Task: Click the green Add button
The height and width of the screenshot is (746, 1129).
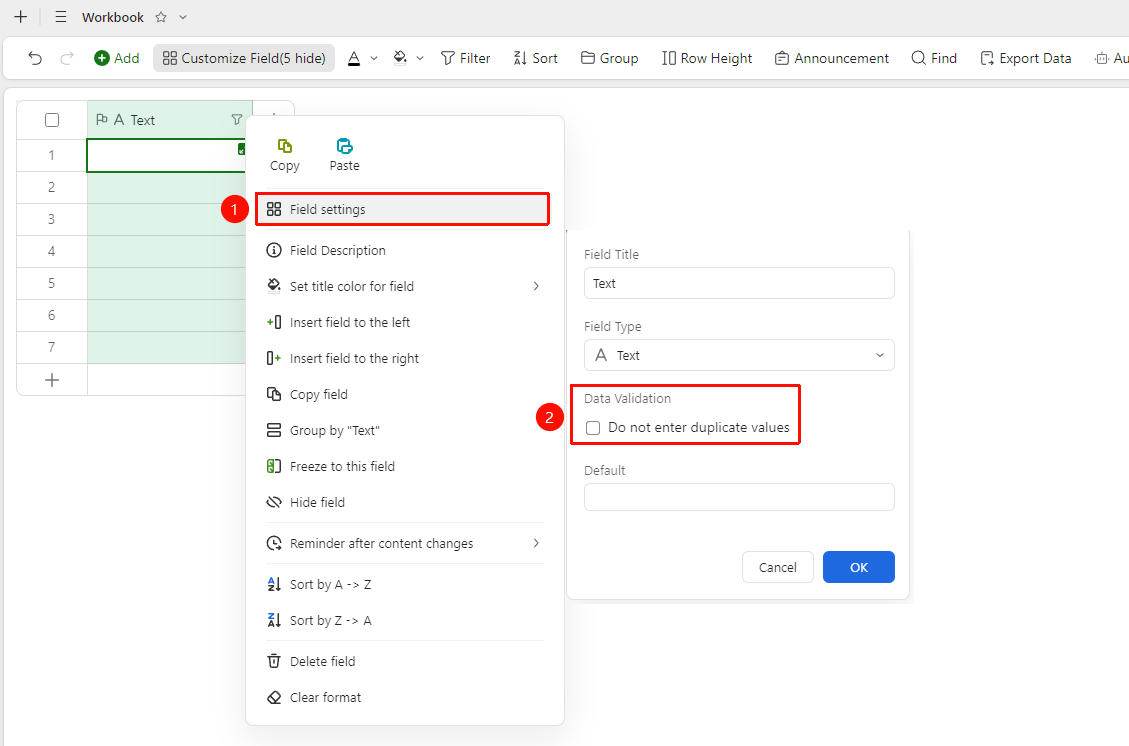Action: tap(117, 58)
